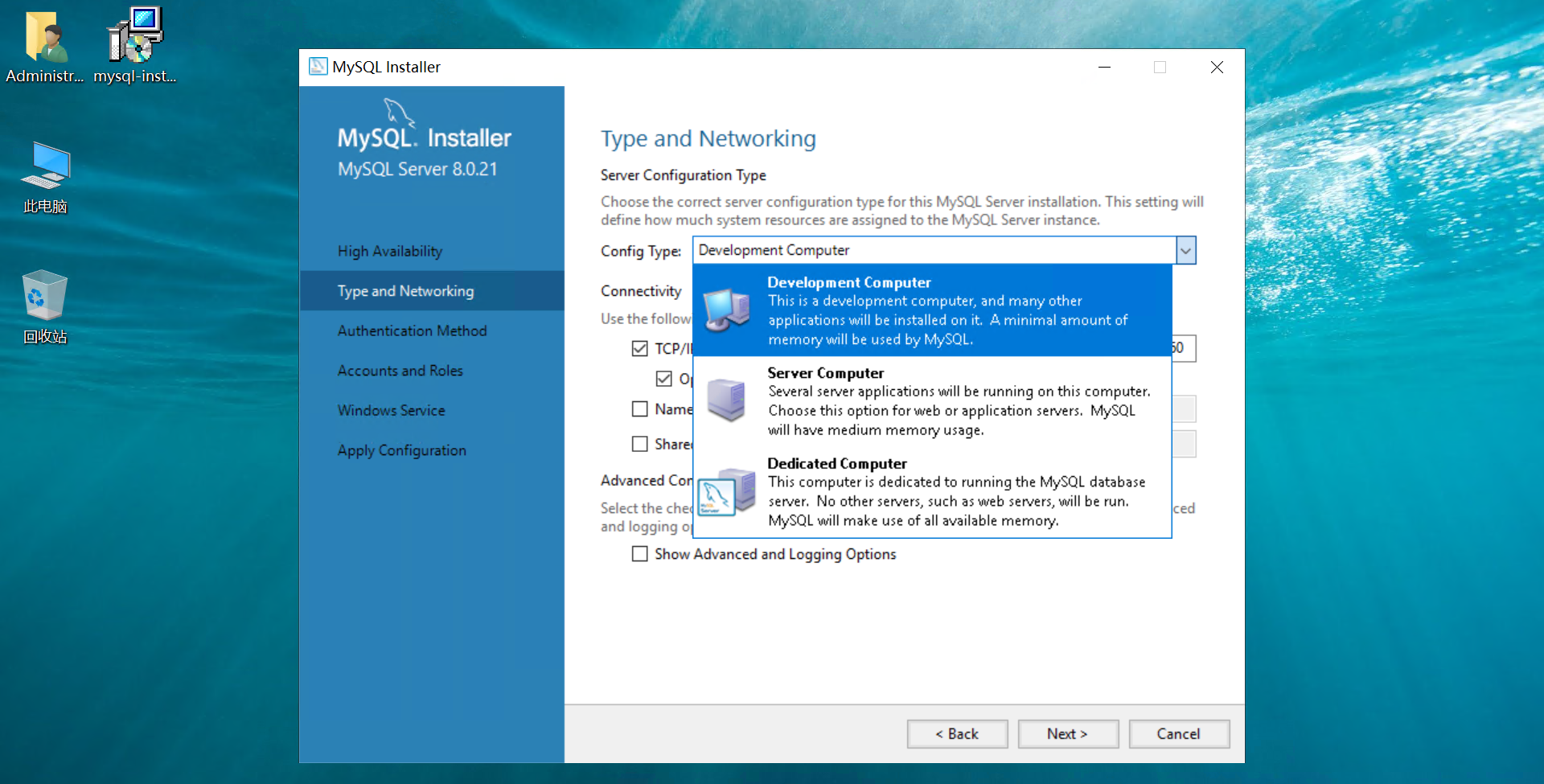Screen dimensions: 1544x784
Task: Click the Named Pipe name field
Action: click(x=1184, y=409)
